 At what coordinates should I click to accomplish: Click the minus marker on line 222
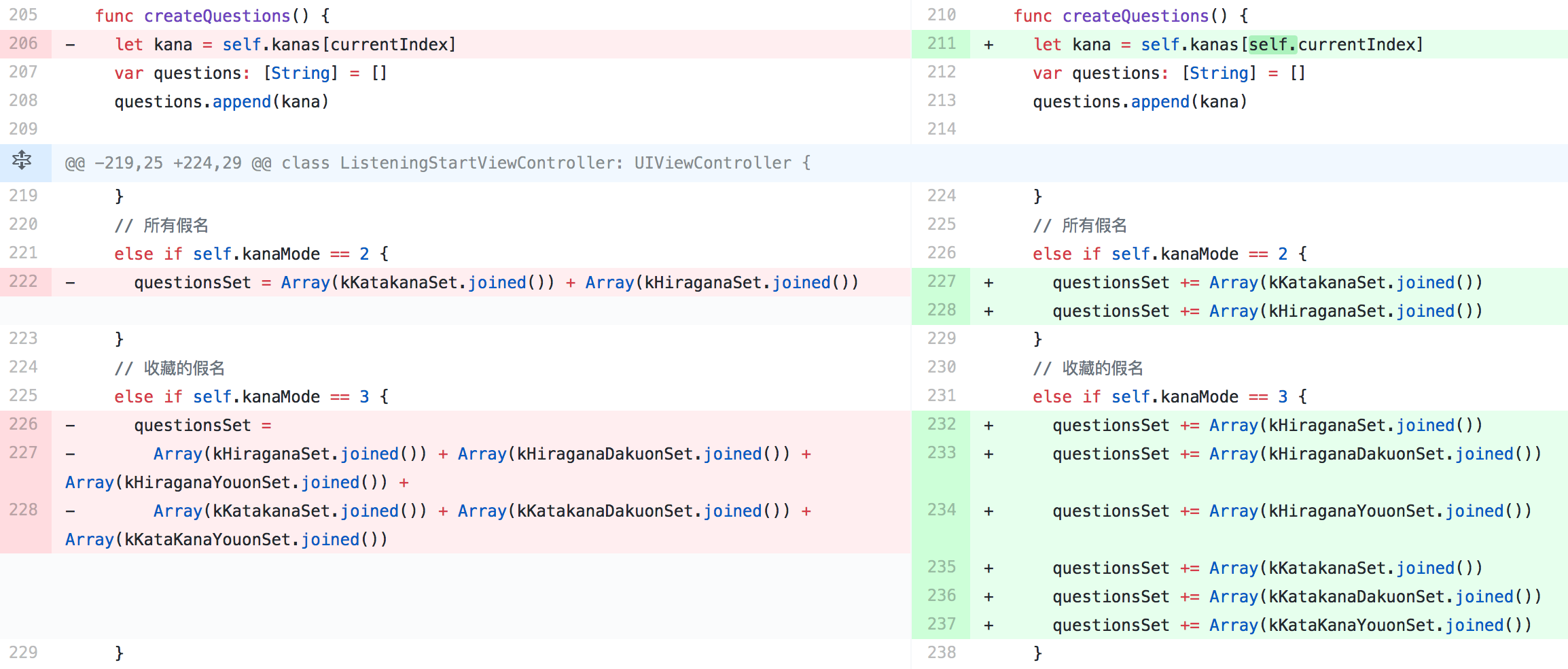pos(70,283)
